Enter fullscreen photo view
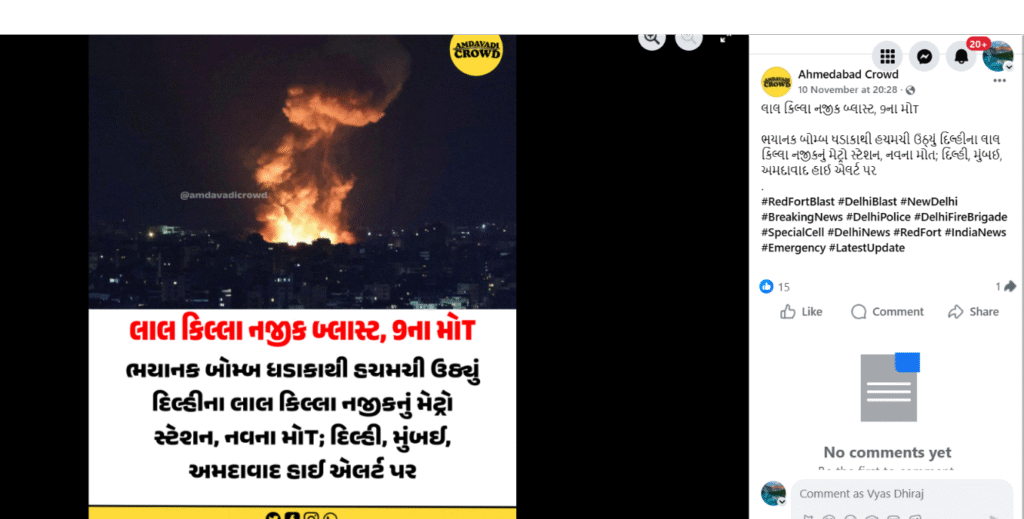The image size is (1024, 519). point(725,39)
